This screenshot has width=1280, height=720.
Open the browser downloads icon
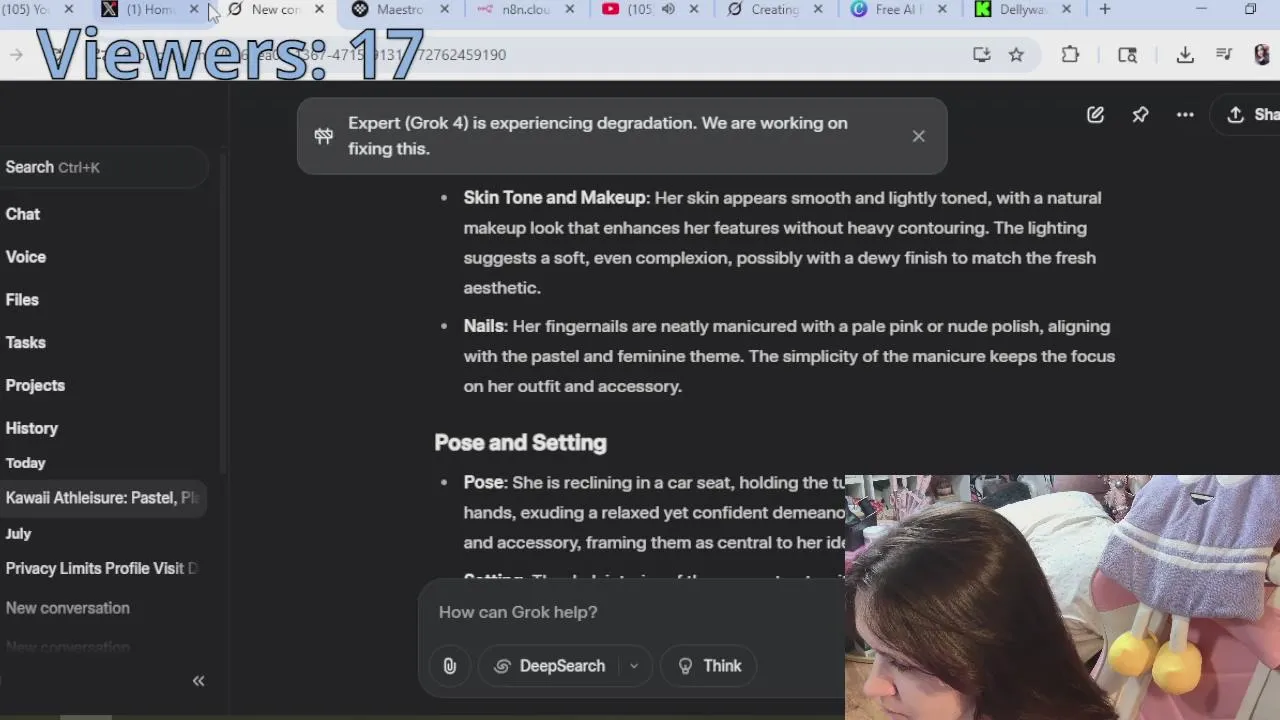tap(1185, 55)
